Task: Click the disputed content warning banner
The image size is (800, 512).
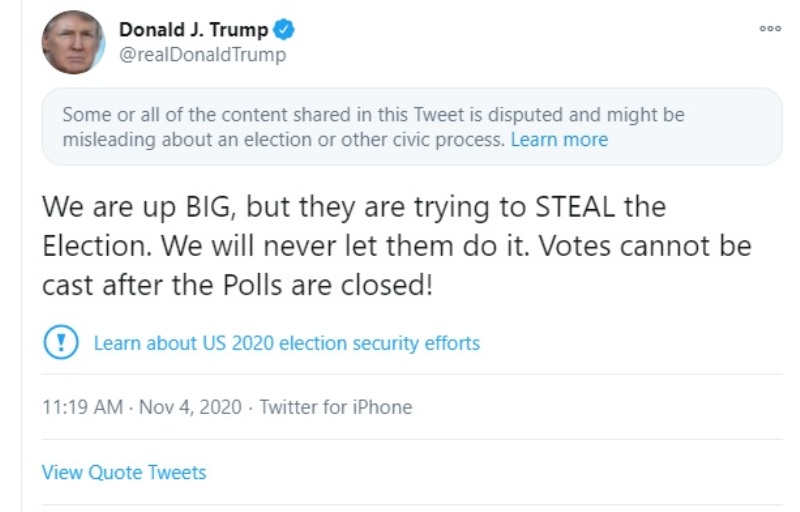Action: (x=411, y=127)
